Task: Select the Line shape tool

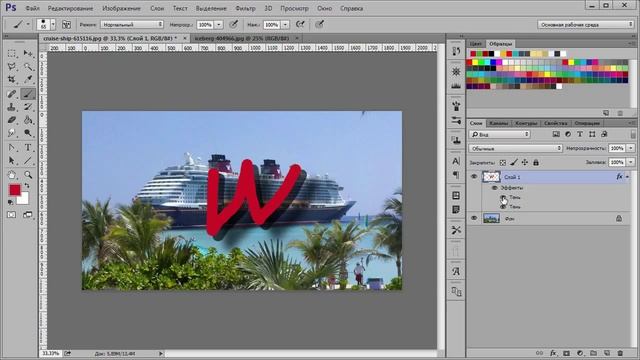Action: 28,161
